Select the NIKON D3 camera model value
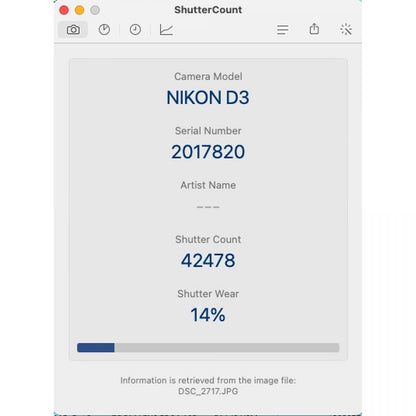 pos(208,98)
